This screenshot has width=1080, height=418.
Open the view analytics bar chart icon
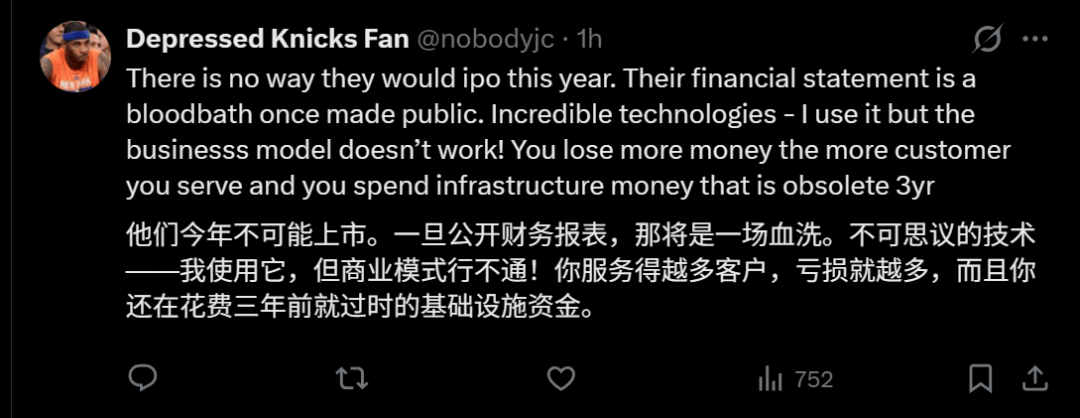[770, 378]
